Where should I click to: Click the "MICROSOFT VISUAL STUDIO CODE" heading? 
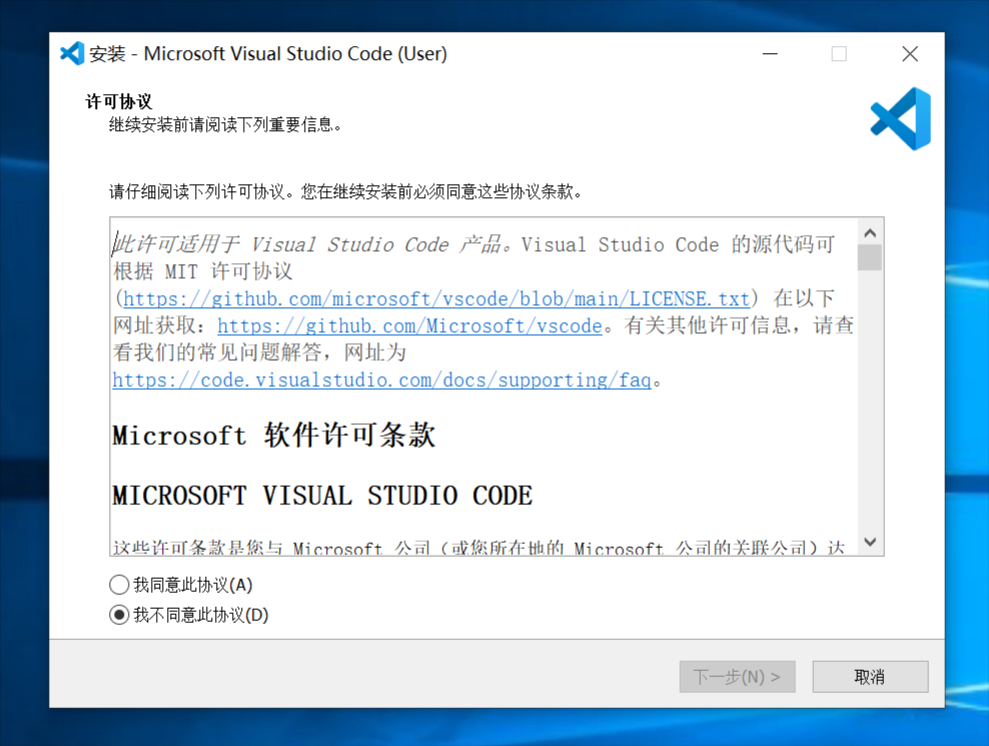[x=322, y=496]
